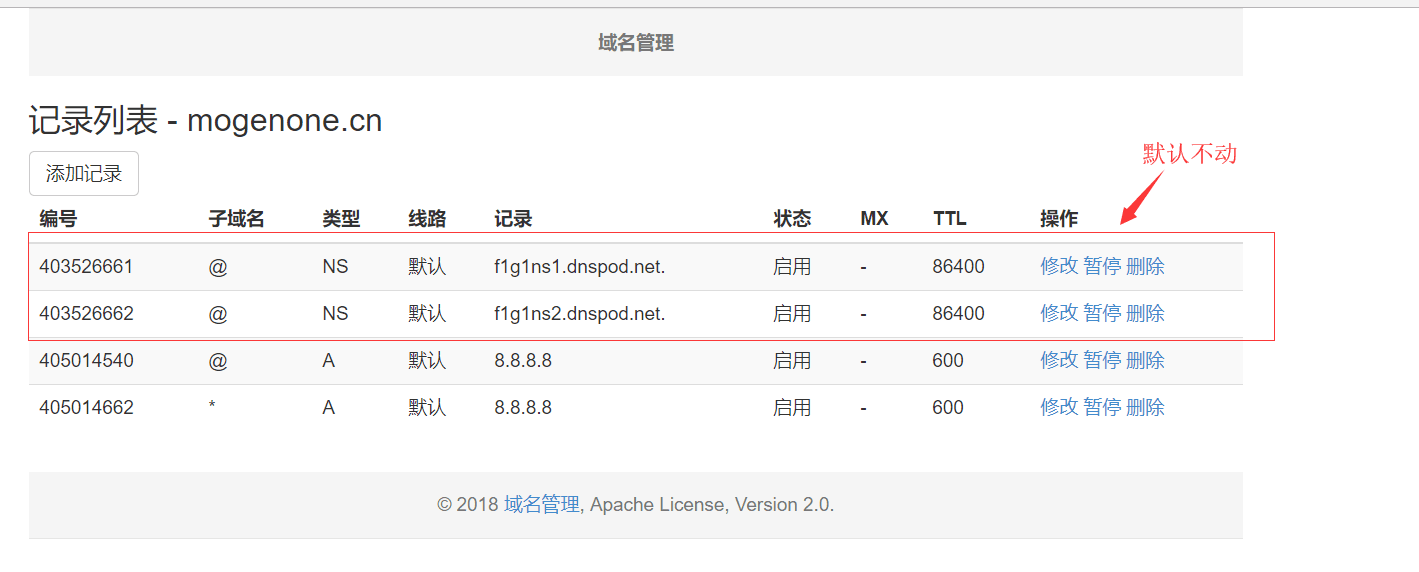1419x572 pixels.
Task: Delete the @ A record 405014540
Action: coord(1145,360)
